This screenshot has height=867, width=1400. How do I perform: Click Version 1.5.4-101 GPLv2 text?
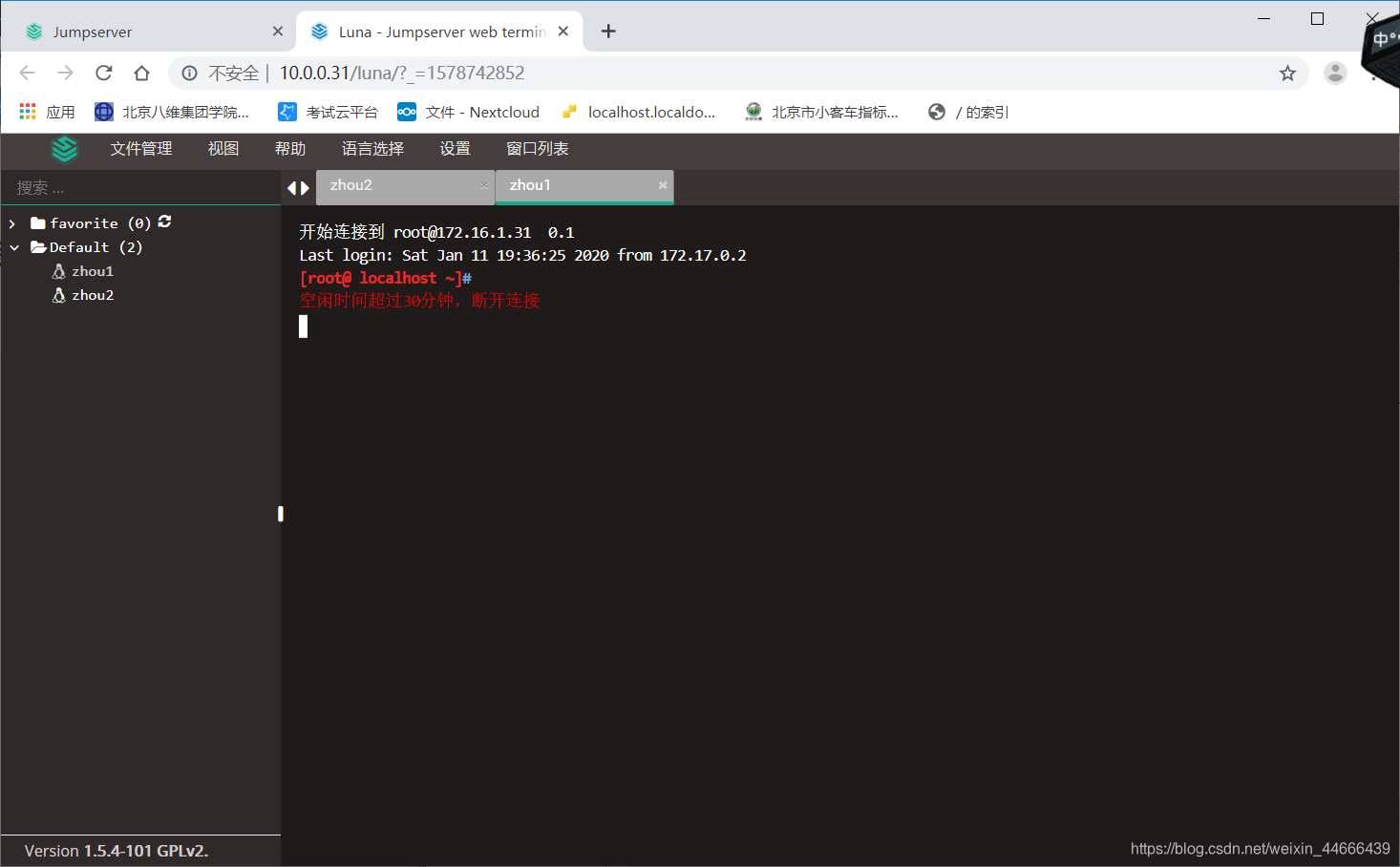pyautogui.click(x=117, y=851)
